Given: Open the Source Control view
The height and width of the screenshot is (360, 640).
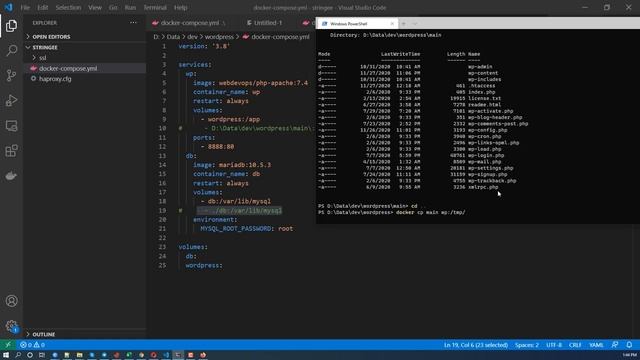Looking at the screenshot, I should tap(11, 76).
